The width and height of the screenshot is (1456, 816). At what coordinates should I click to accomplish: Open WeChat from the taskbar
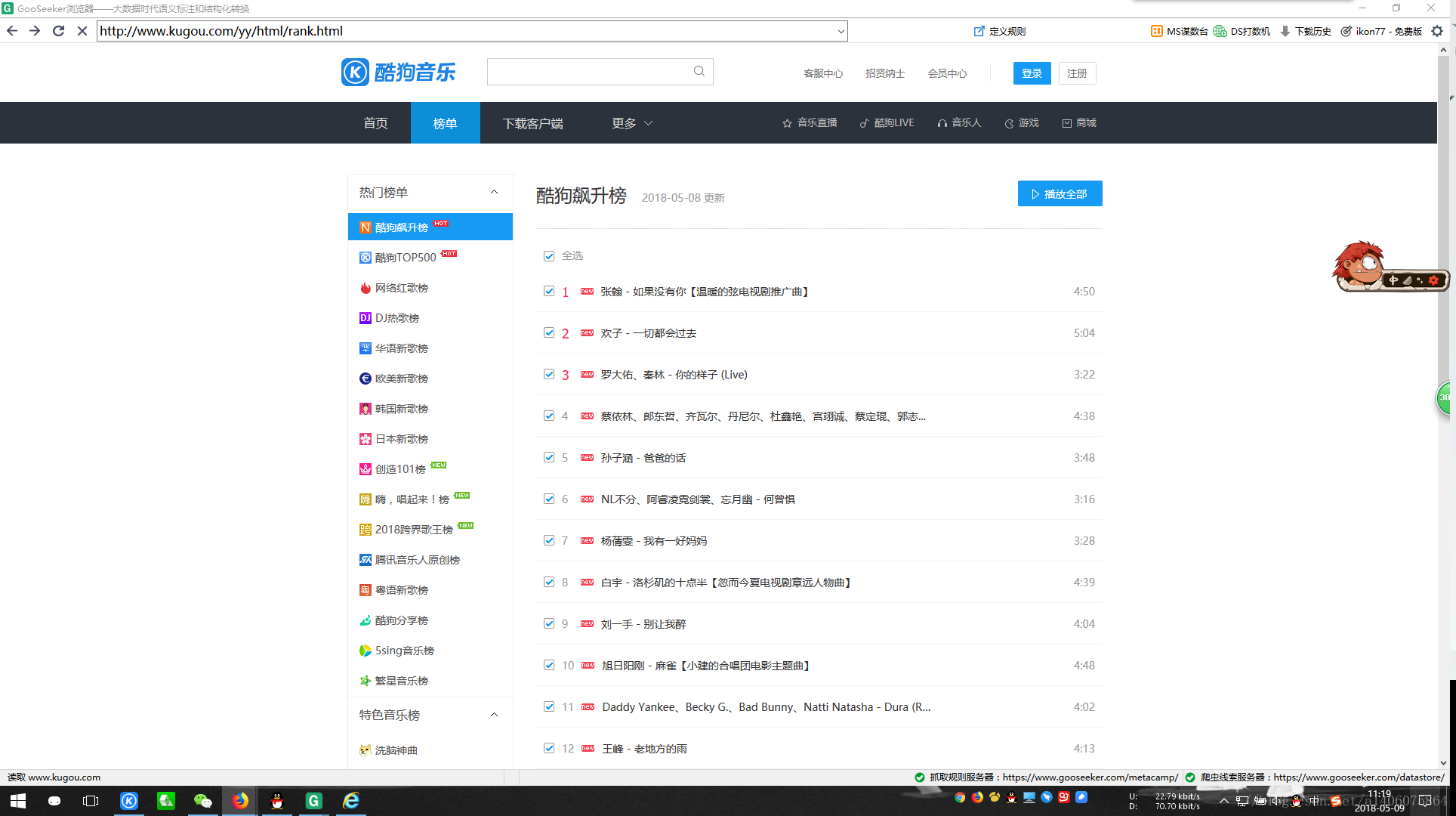coord(203,801)
